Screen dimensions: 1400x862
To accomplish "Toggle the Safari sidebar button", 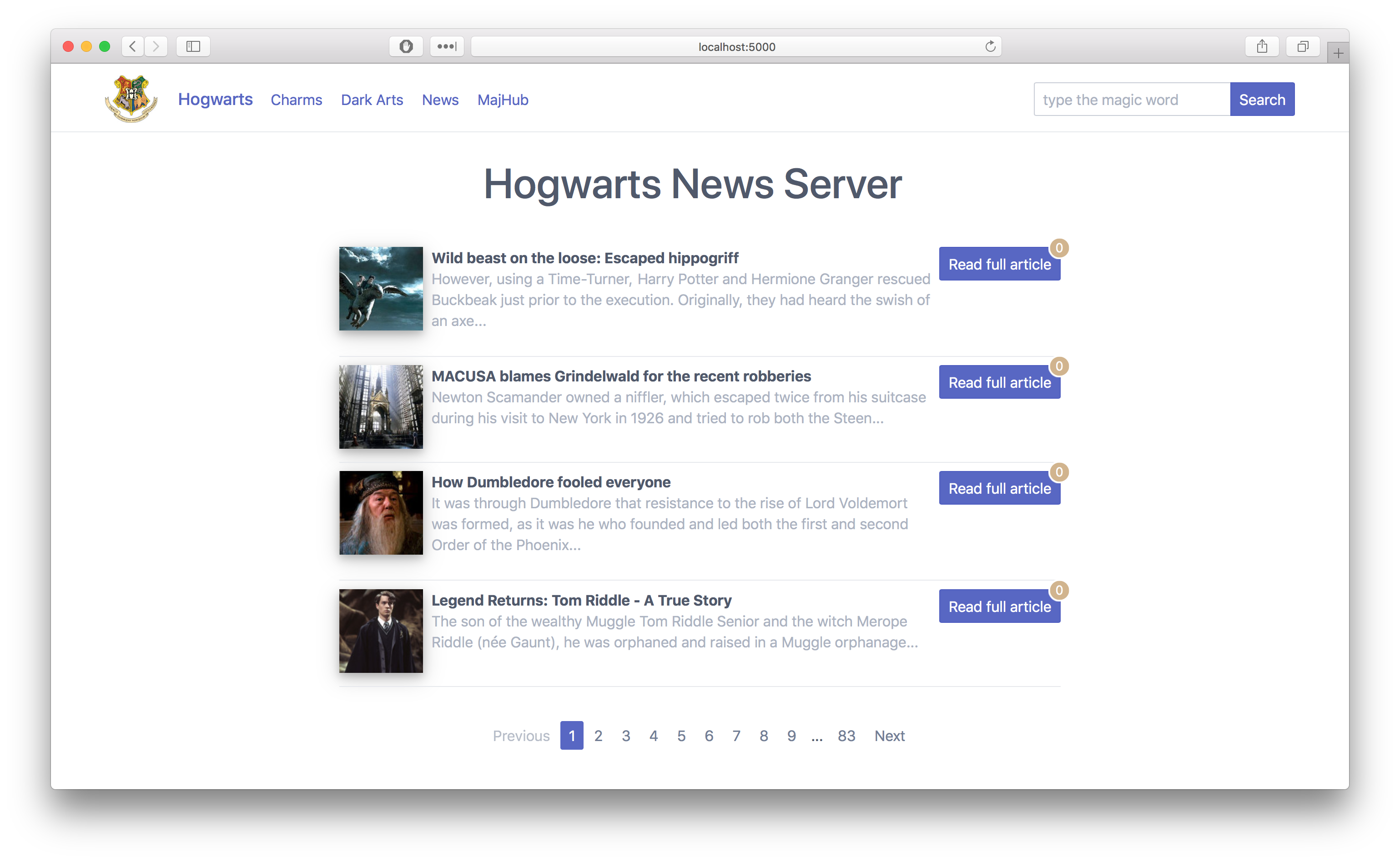I will tap(193, 46).
